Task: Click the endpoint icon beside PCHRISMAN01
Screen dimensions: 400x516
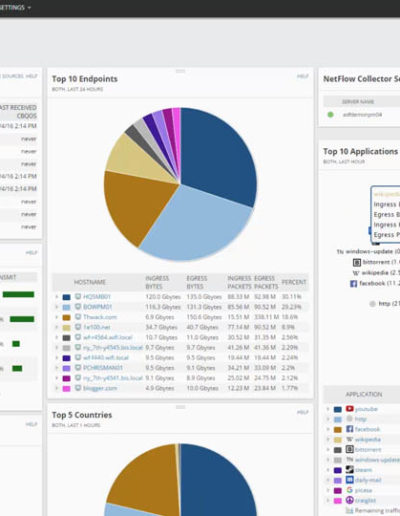Action: (78, 368)
